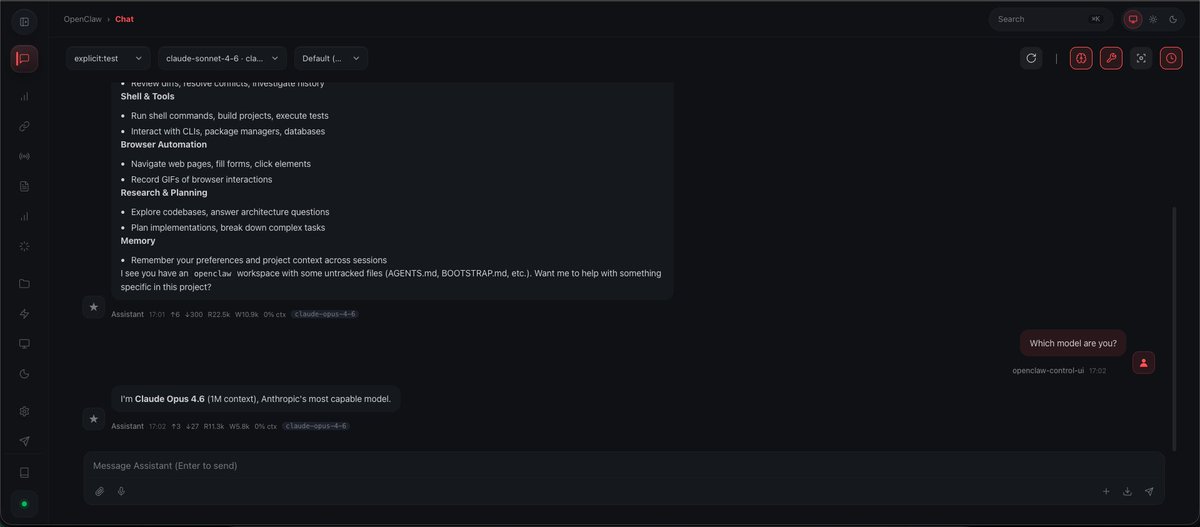Screen dimensions: 1200x527
Task: Select the dark theme moon icon in top bar
Action: point(1173,19)
